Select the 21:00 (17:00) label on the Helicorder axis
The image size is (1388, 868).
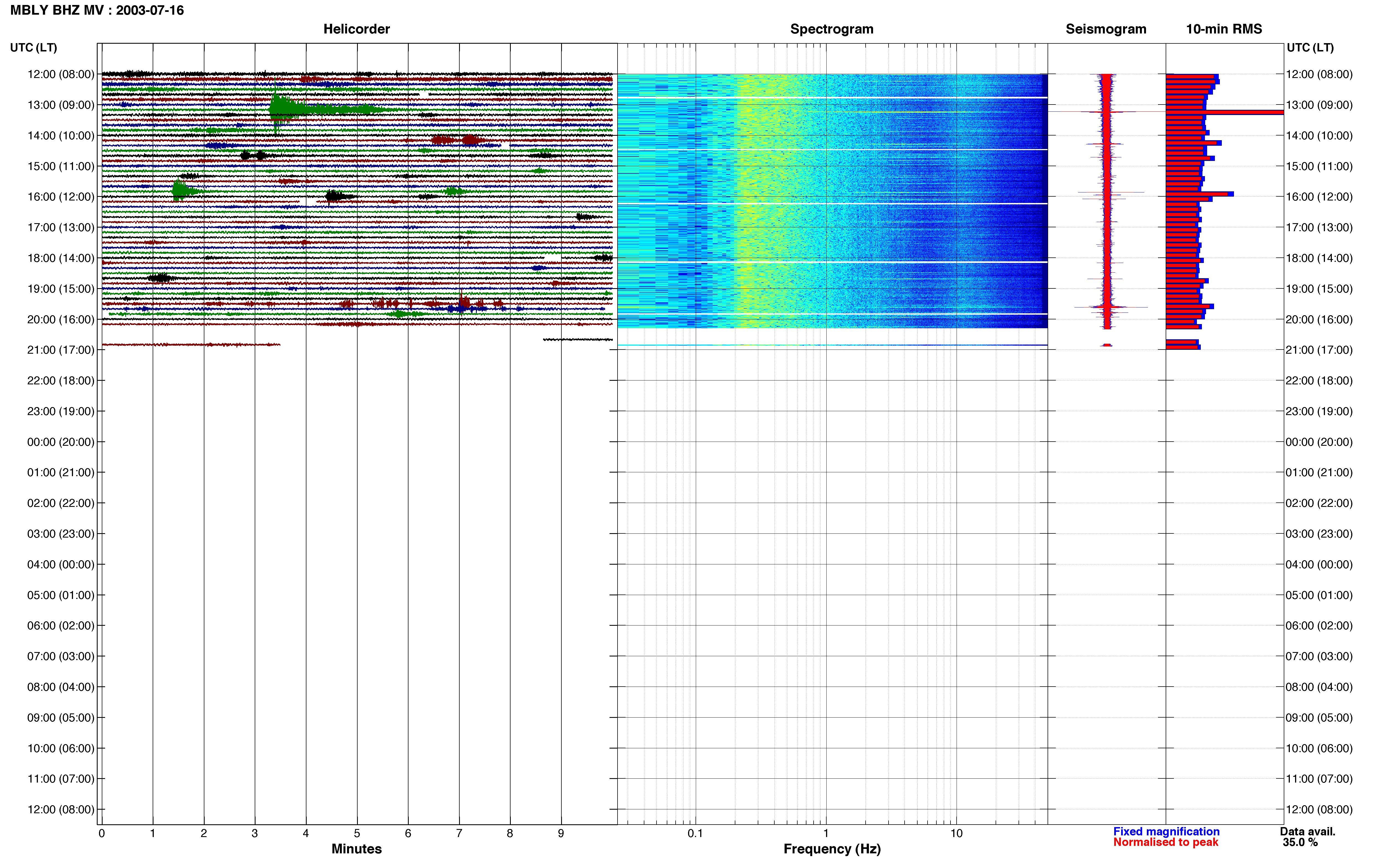click(x=61, y=350)
